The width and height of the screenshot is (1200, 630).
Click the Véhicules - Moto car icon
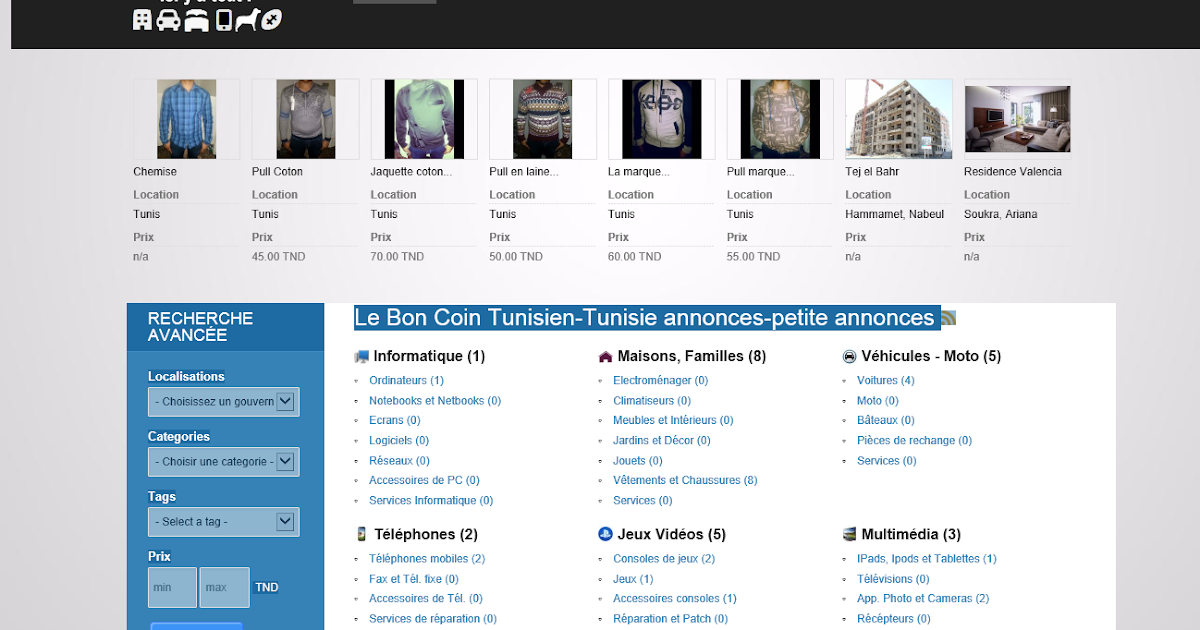(849, 356)
